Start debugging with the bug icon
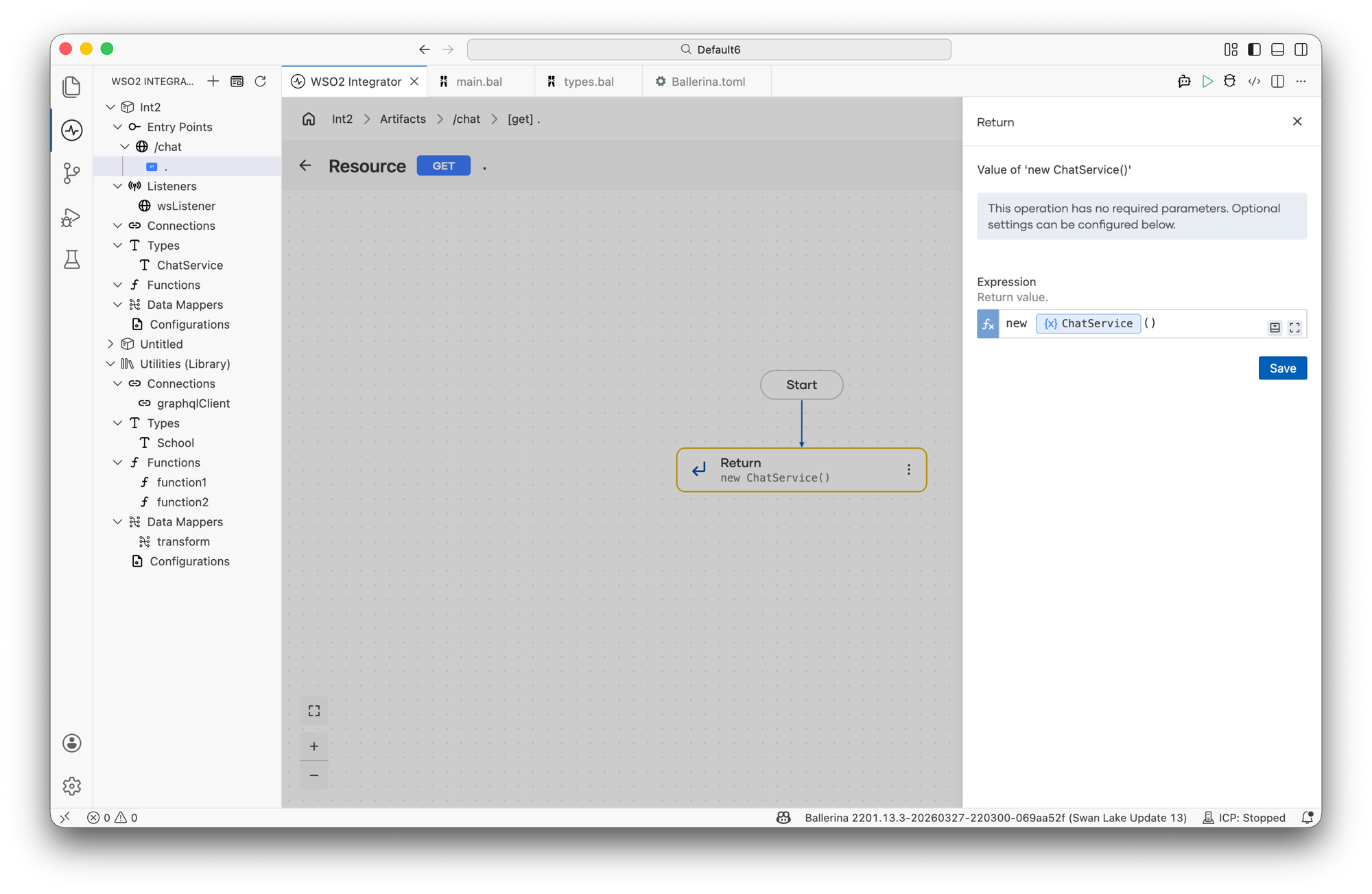 point(1230,82)
